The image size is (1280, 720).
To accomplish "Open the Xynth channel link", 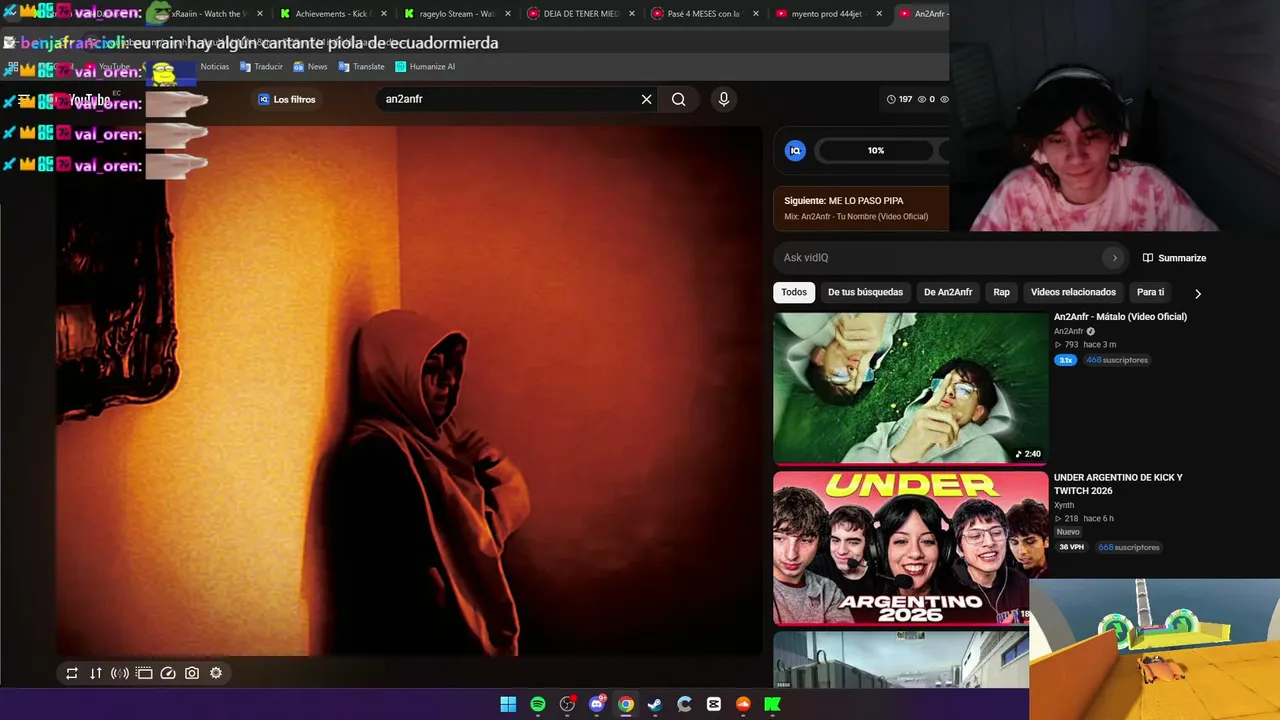I will (1064, 506).
